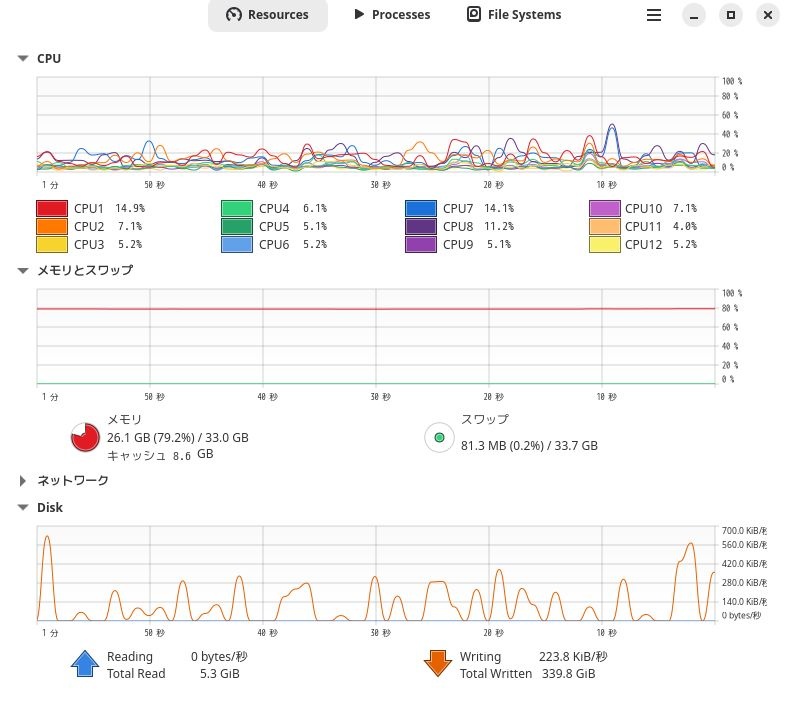The height and width of the screenshot is (706, 785).
Task: Change the CPU1 red color swatch
Action: (51, 208)
